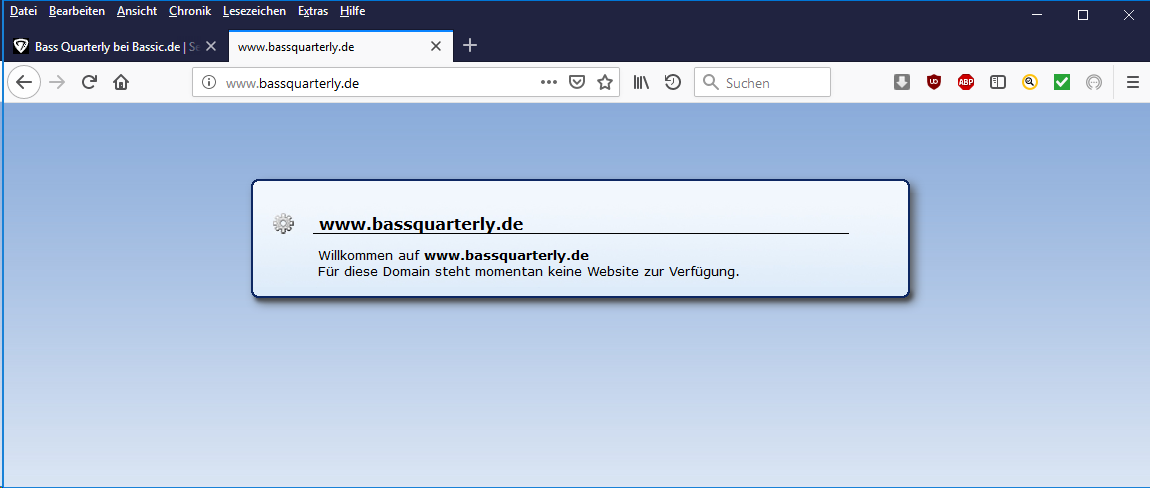
Task: Save page to Pocket
Action: coord(577,83)
